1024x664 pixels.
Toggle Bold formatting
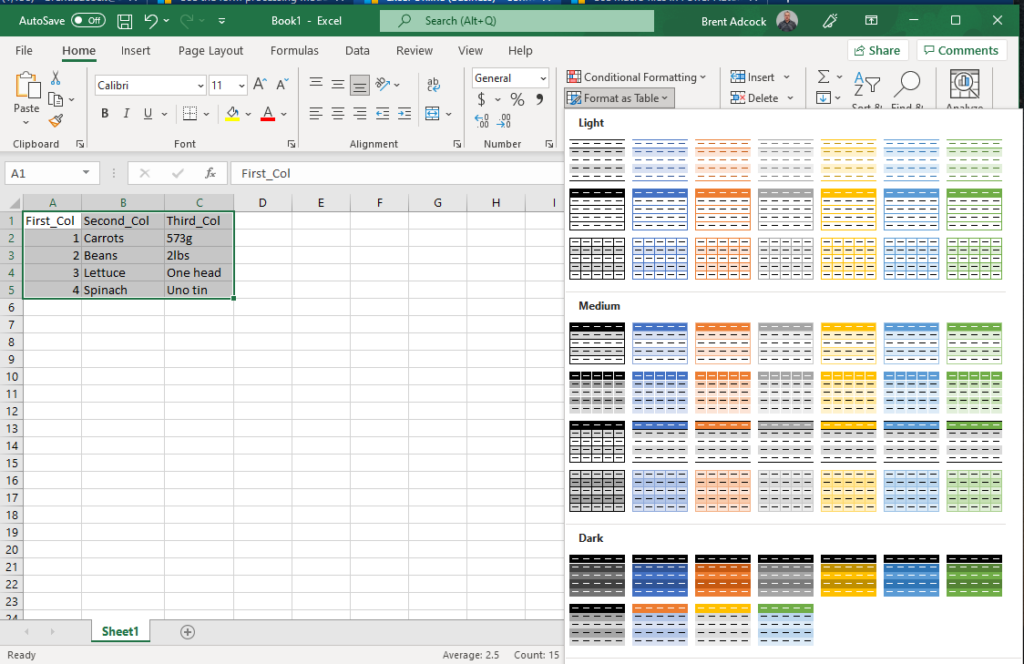point(105,113)
